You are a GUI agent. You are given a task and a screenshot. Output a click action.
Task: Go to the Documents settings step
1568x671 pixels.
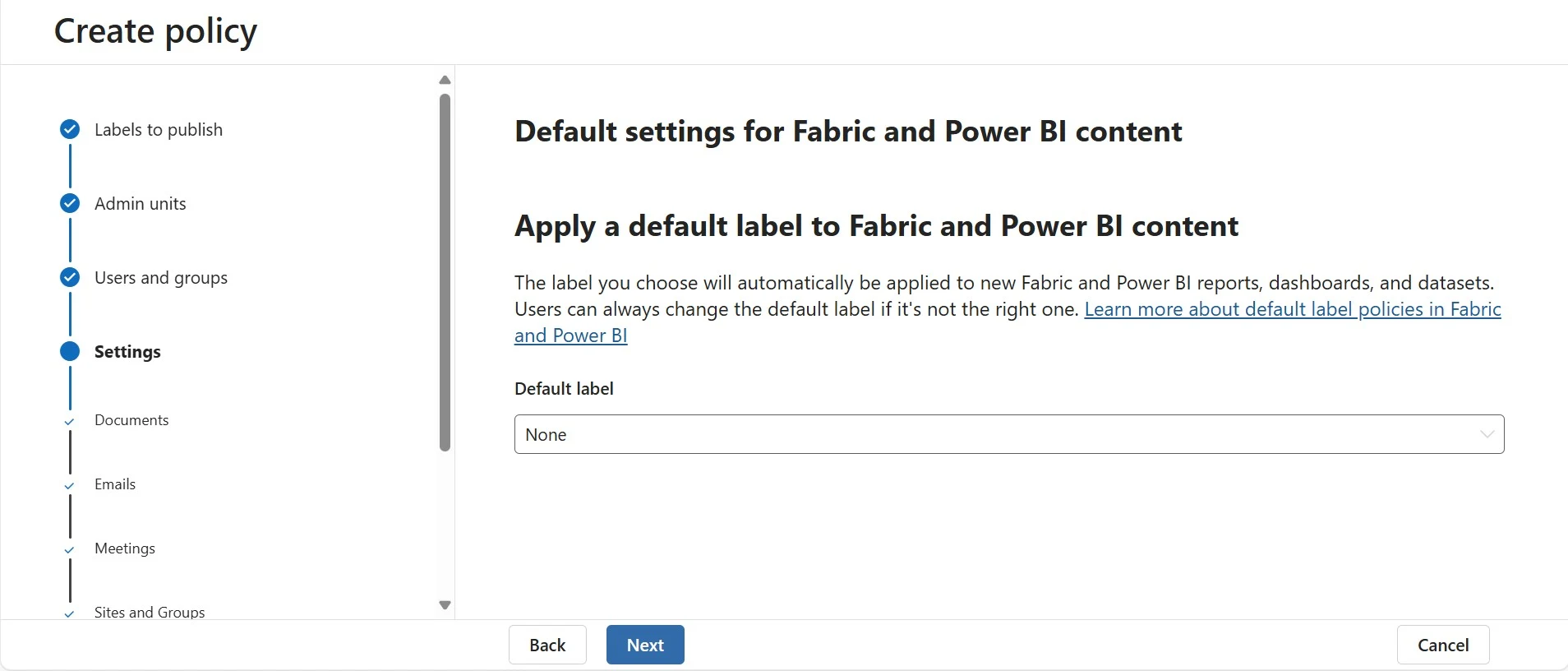(131, 420)
